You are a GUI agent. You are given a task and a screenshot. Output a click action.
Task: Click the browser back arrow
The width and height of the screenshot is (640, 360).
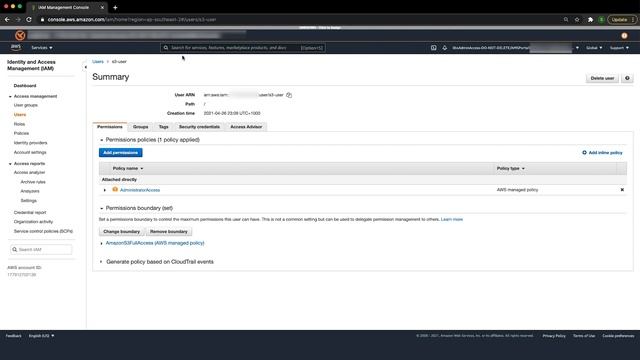(7, 19)
